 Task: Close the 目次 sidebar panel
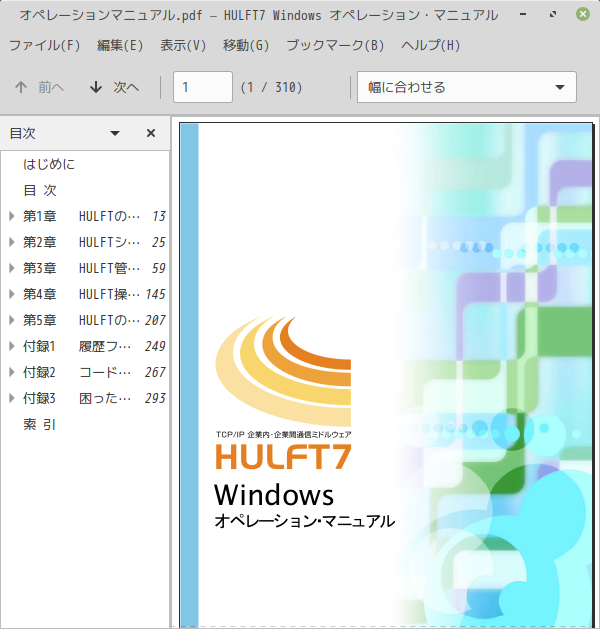(x=151, y=133)
